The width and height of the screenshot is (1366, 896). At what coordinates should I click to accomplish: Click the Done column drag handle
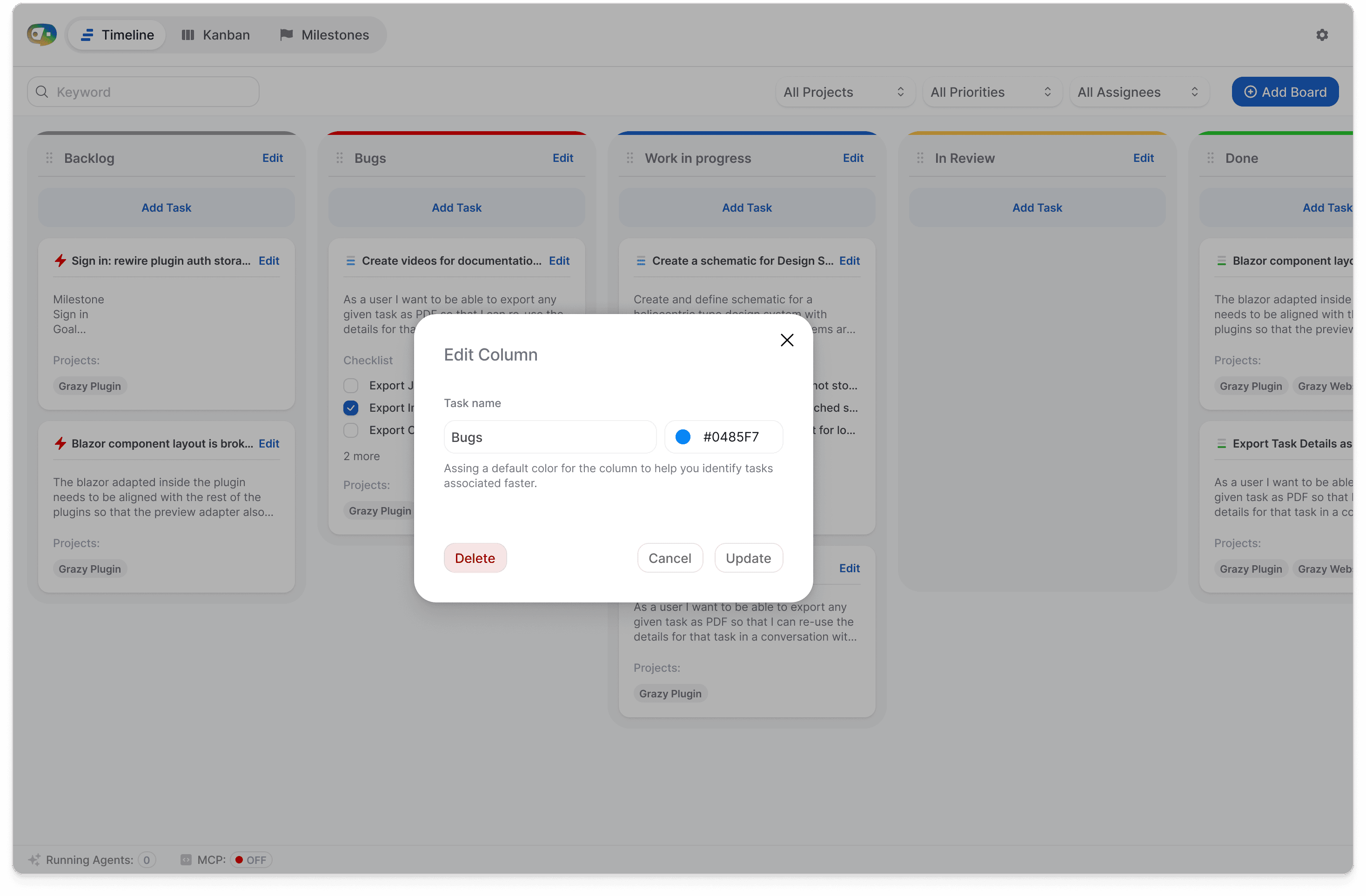[1211, 158]
